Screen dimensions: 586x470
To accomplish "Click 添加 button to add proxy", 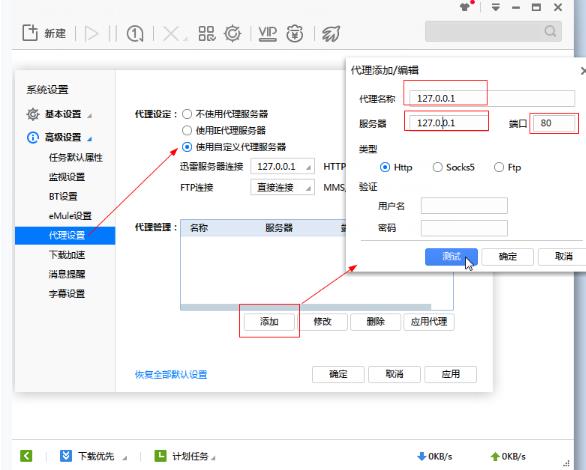I will coord(269,321).
